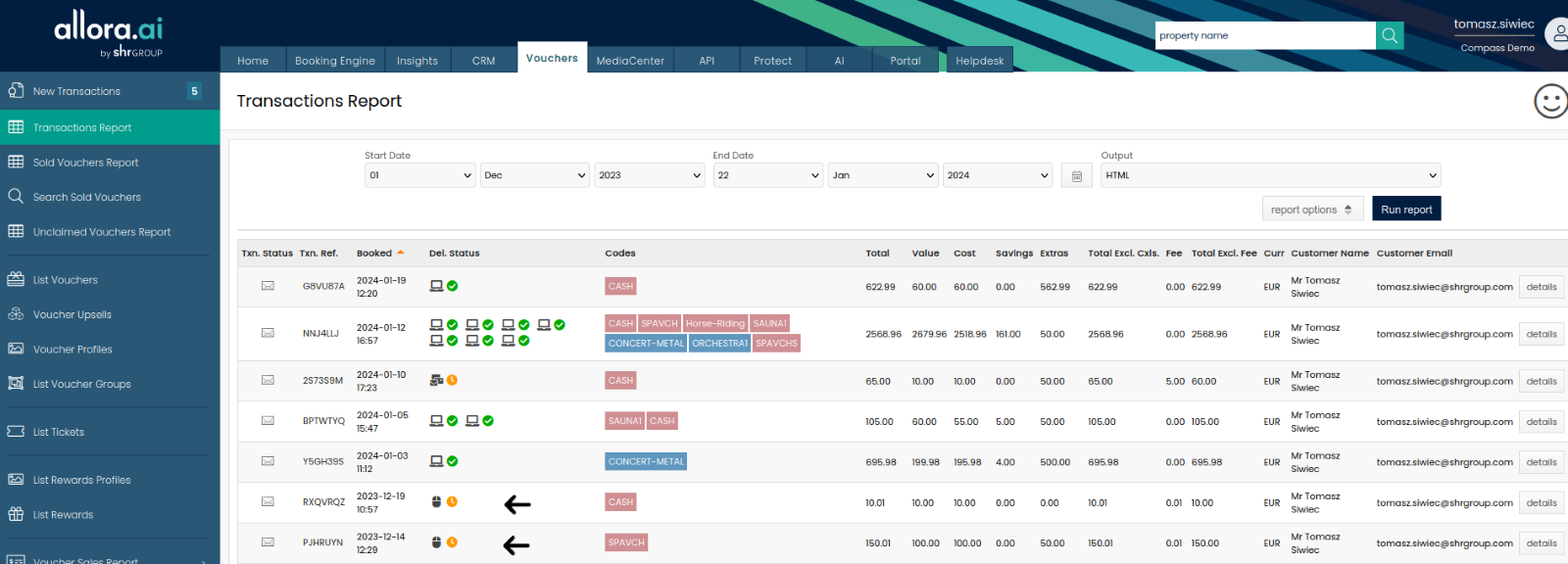Open the Helpdesk tab
The width and height of the screenshot is (1568, 564).
pyautogui.click(x=980, y=60)
